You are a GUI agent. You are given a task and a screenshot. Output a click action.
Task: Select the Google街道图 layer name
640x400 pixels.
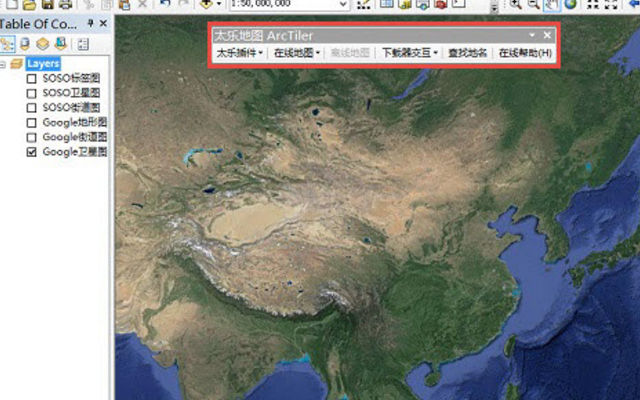tap(75, 137)
